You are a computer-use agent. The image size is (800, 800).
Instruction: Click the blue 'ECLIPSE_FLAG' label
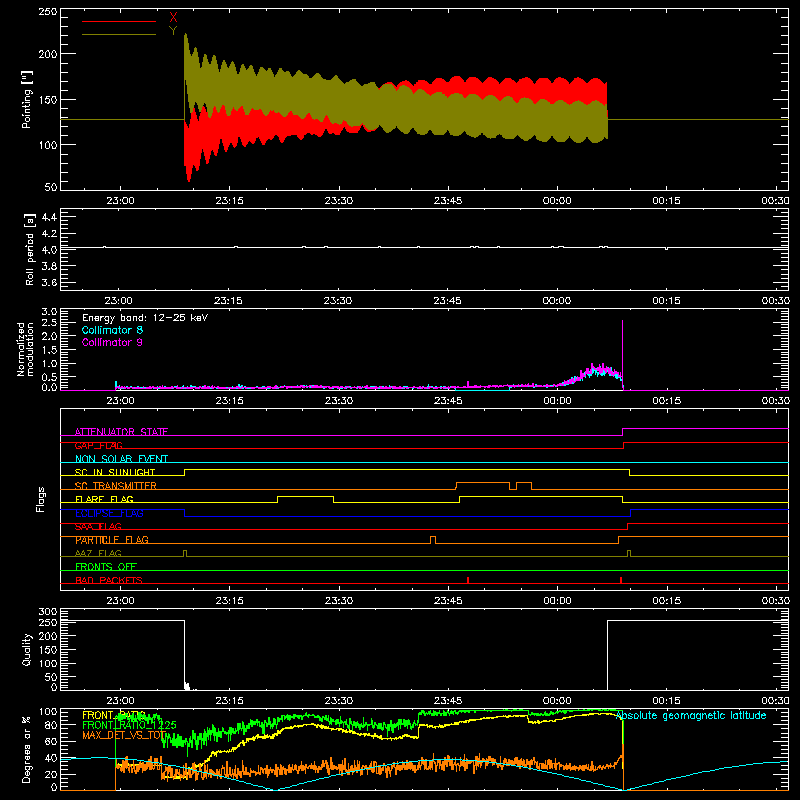109,513
